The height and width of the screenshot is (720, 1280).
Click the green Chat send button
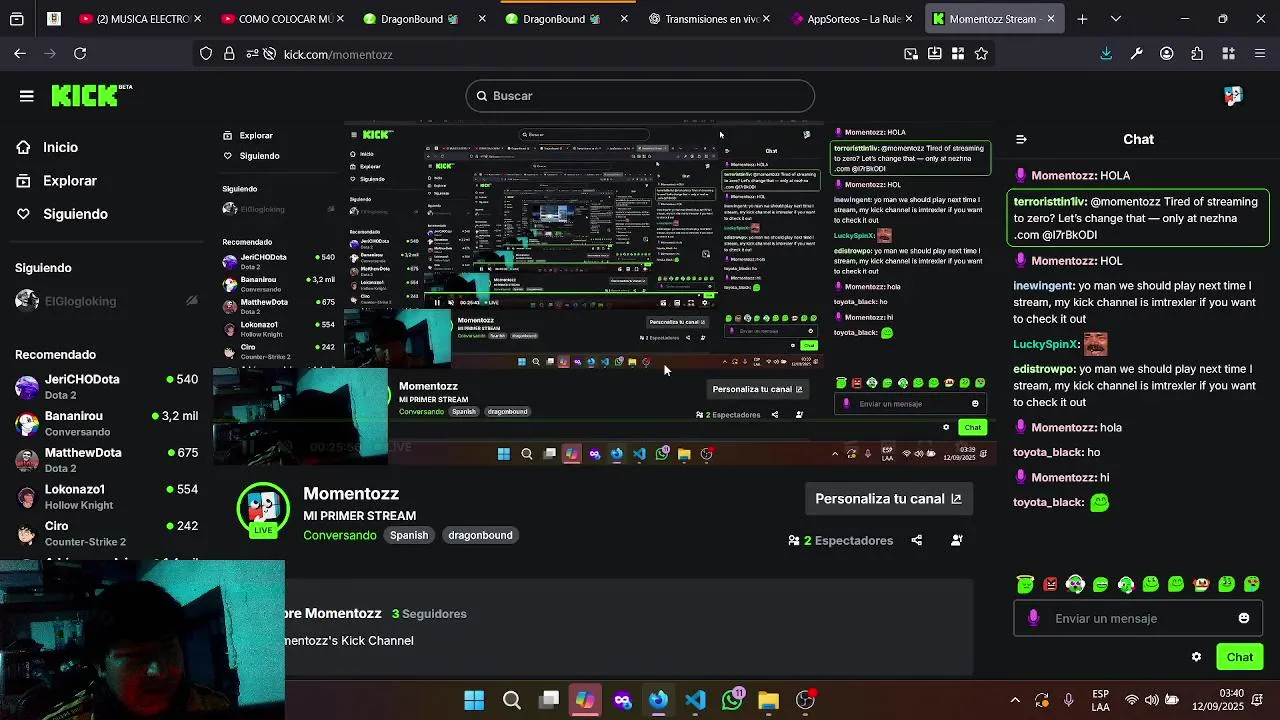tap(1239, 657)
